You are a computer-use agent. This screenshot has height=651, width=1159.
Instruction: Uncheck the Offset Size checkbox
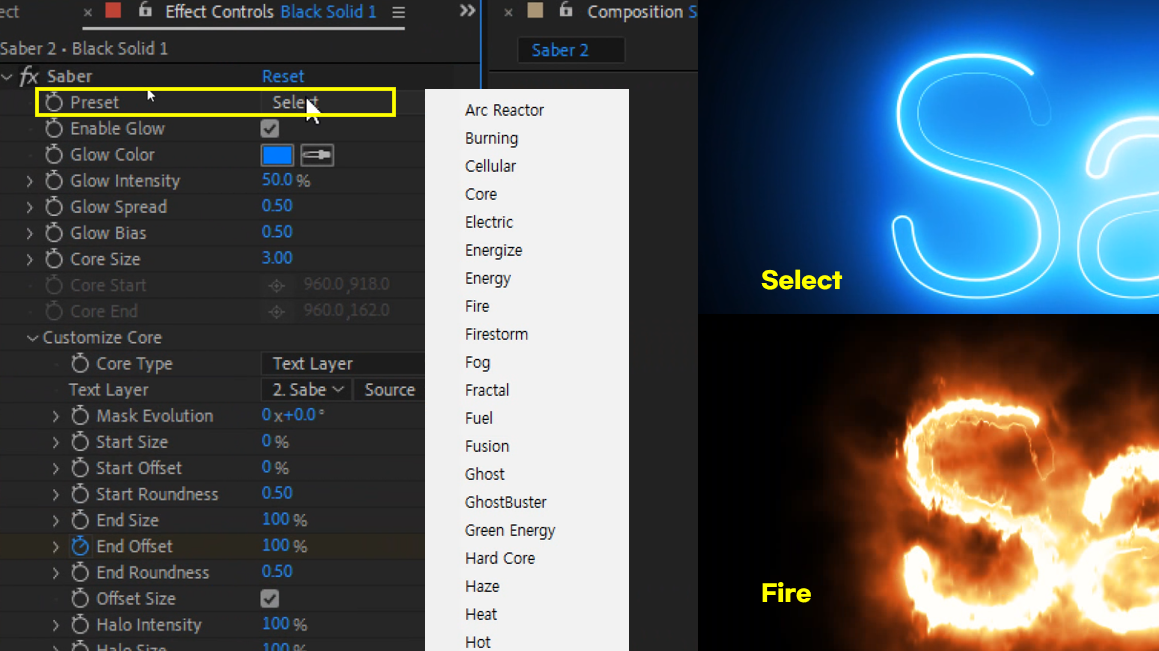pyautogui.click(x=270, y=599)
